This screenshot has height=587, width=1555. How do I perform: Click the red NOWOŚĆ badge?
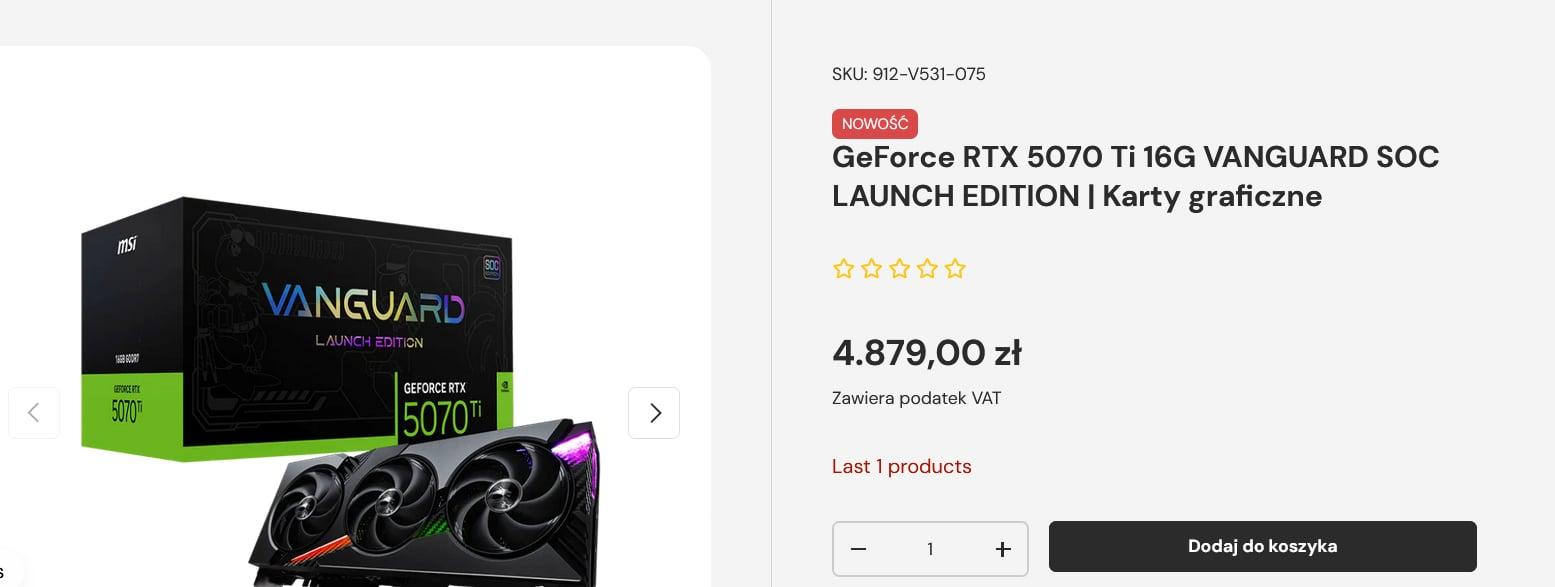click(875, 124)
